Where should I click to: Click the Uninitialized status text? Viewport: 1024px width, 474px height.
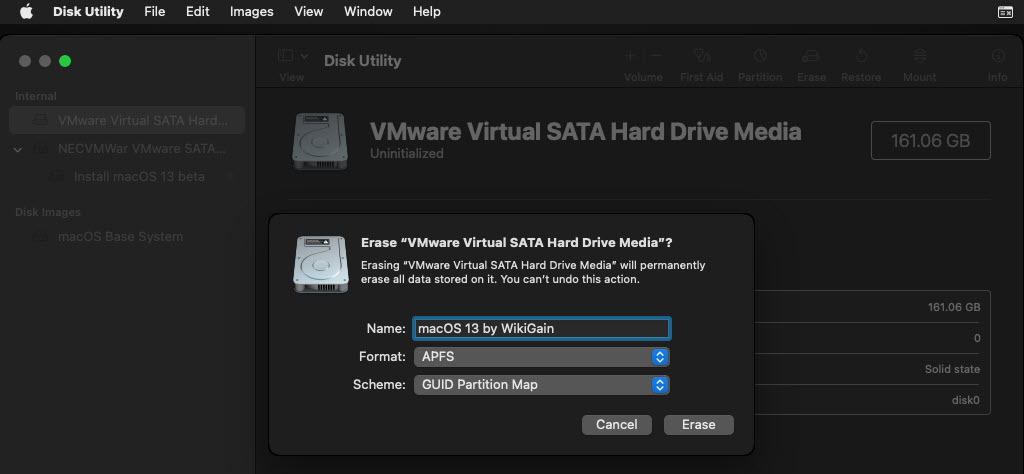[x=407, y=153]
